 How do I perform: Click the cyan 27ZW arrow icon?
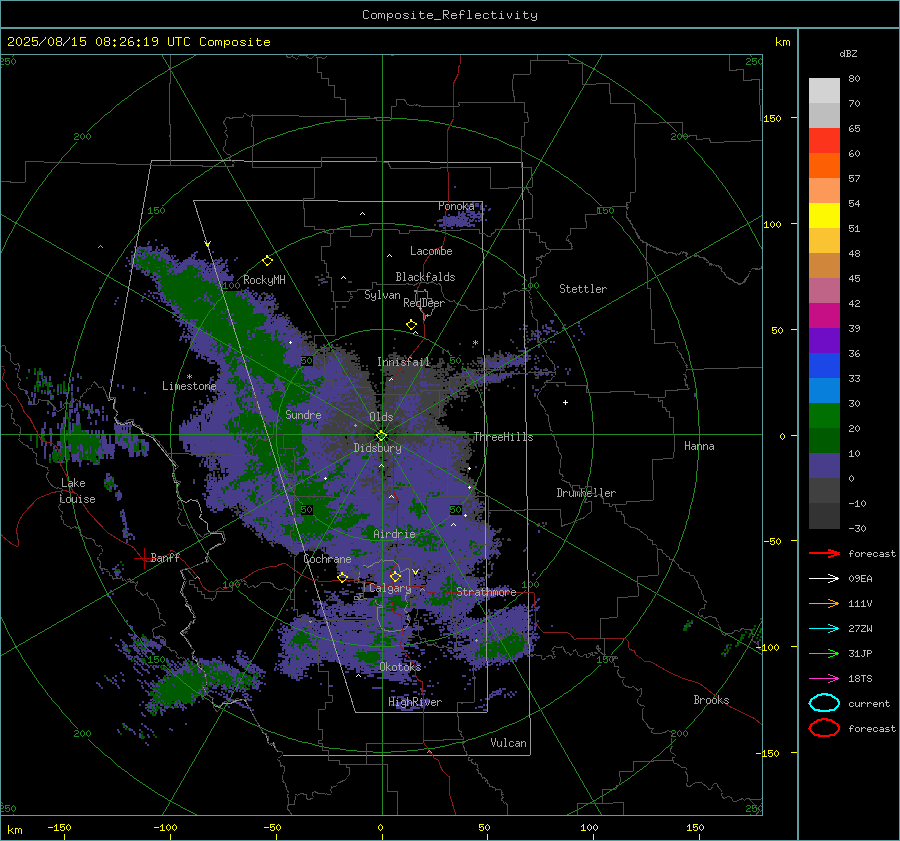point(824,629)
